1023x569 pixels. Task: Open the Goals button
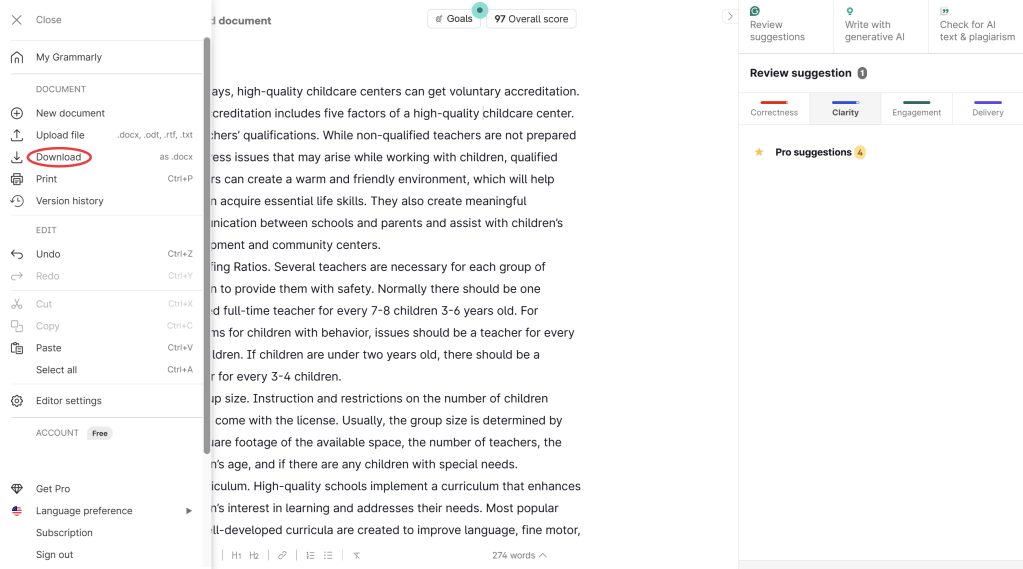coord(454,19)
